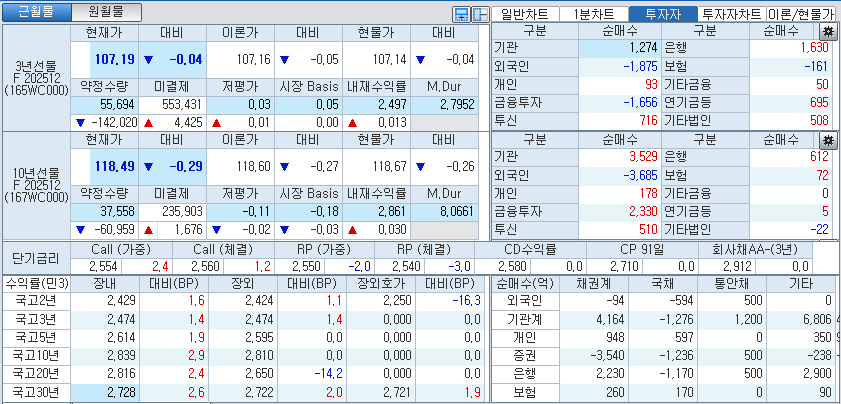Click the volume change -60,959
The image size is (841, 404).
[x=116, y=230]
